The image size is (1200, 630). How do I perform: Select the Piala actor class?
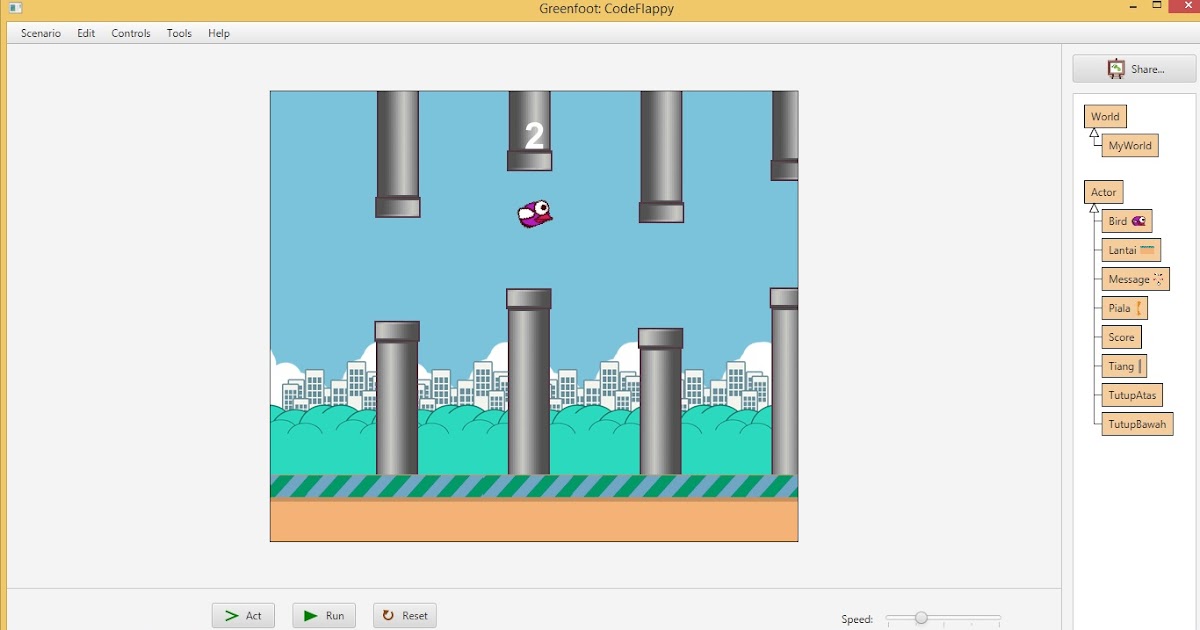coord(1125,308)
